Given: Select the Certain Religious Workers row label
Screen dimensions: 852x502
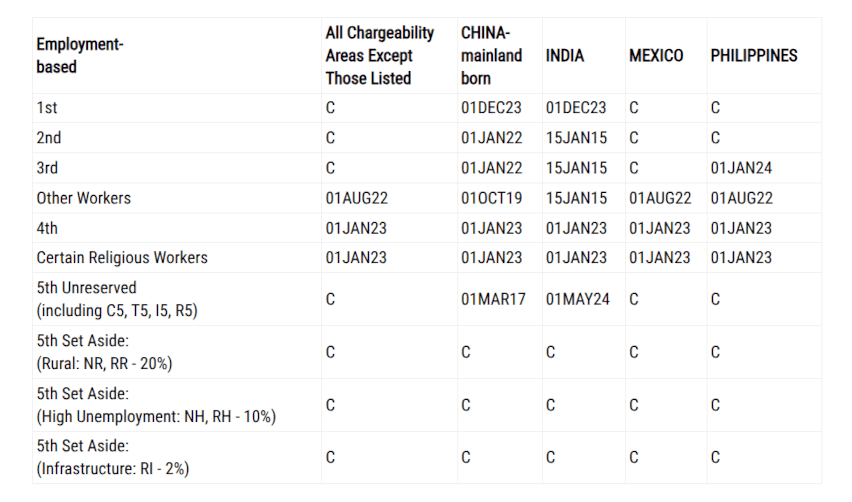Looking at the screenshot, I should tap(122, 258).
